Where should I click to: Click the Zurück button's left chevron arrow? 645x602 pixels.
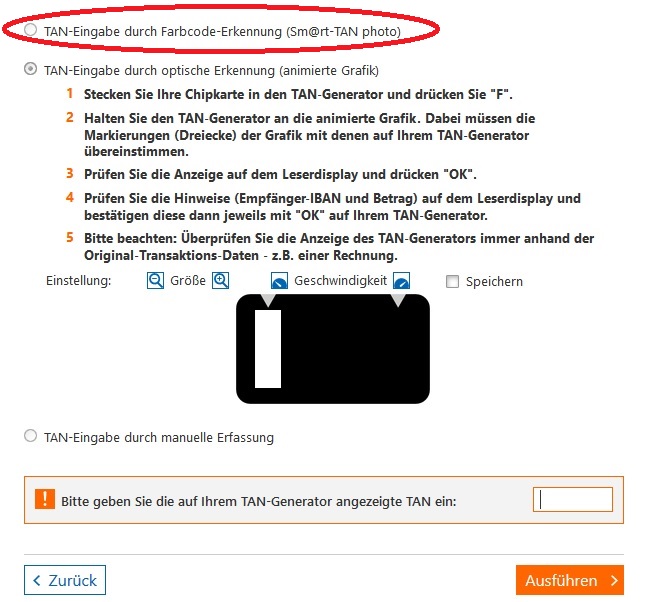37,581
